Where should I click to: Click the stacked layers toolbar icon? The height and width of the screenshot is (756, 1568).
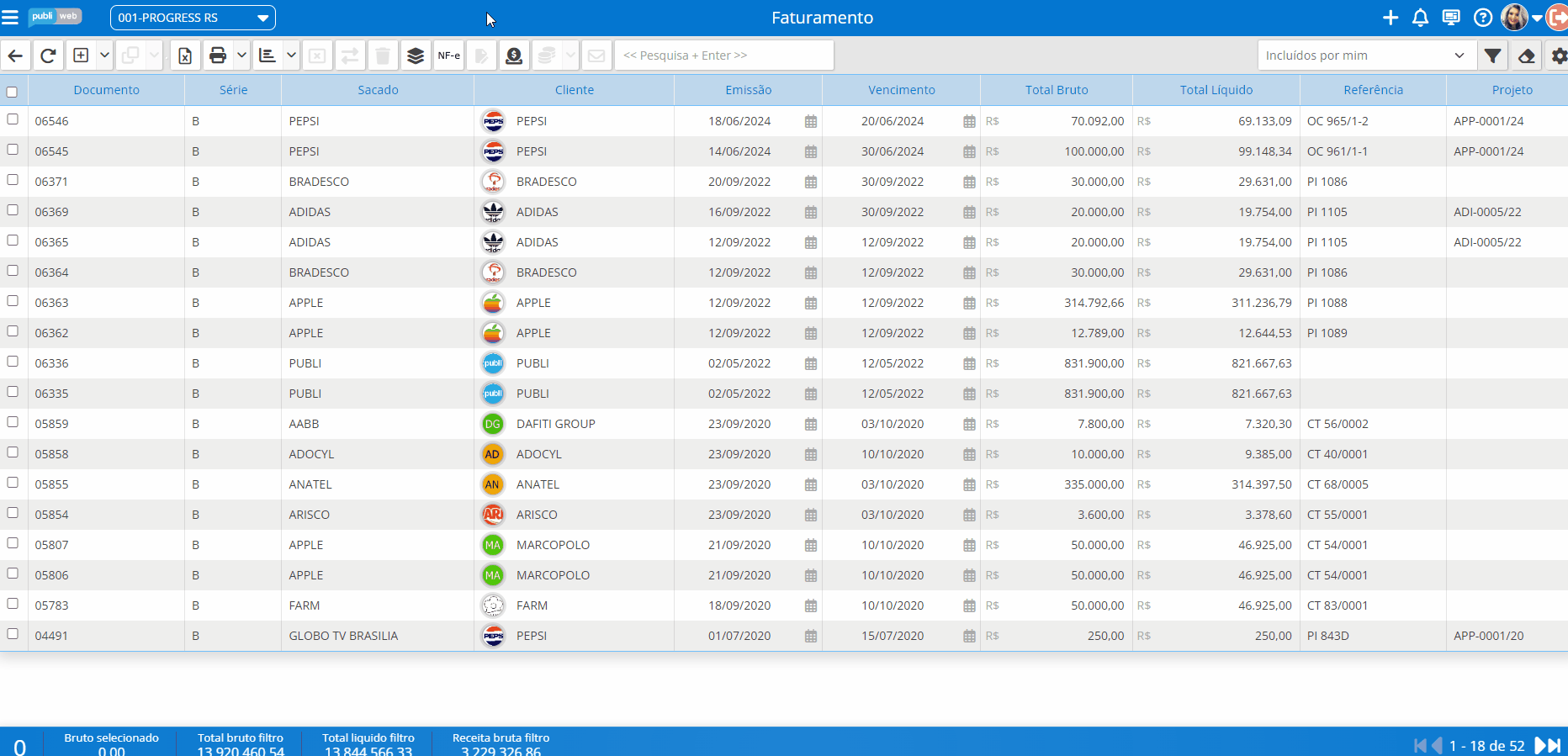click(x=416, y=56)
